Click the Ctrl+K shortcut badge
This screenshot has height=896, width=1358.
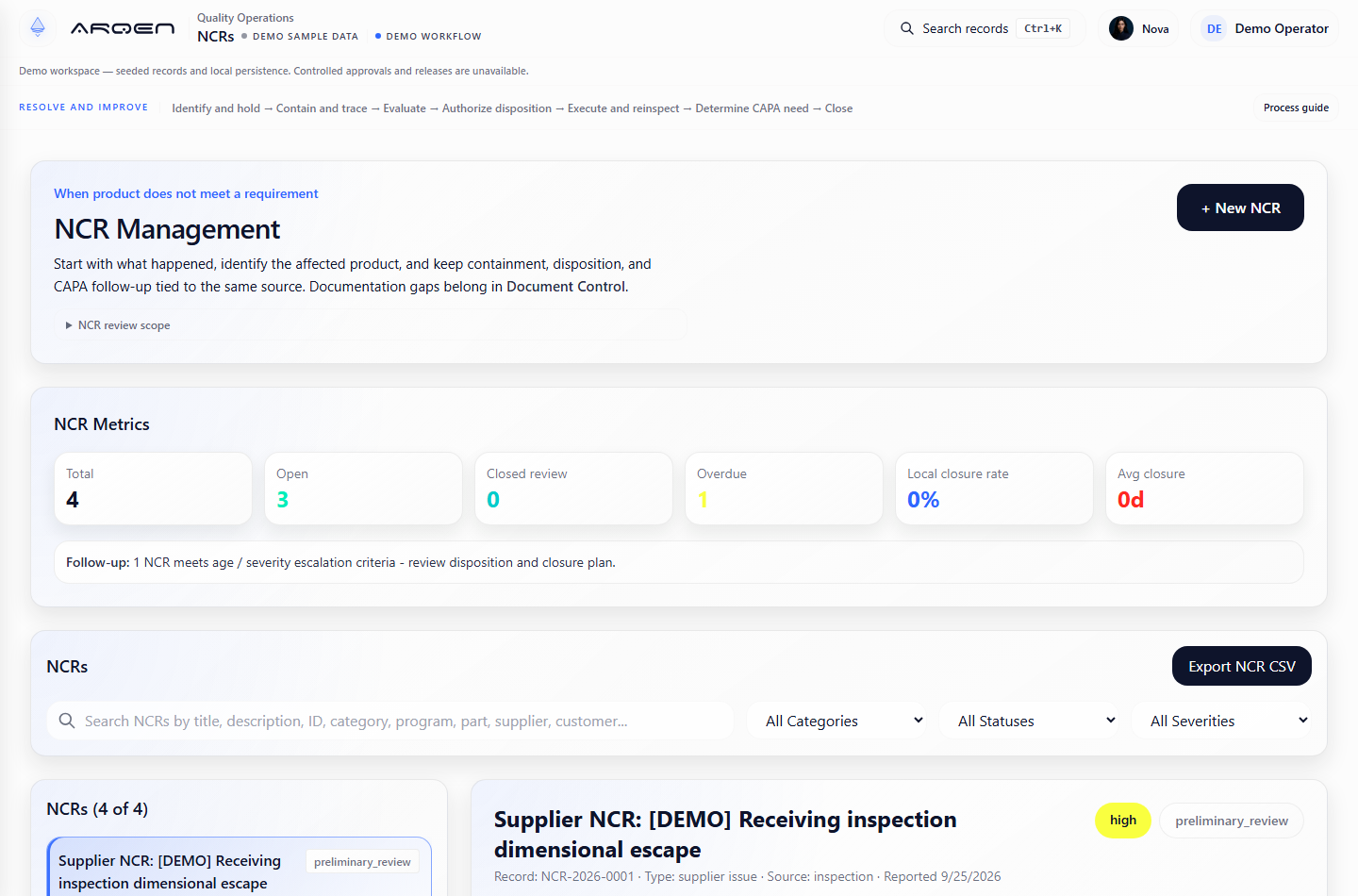click(x=1043, y=28)
